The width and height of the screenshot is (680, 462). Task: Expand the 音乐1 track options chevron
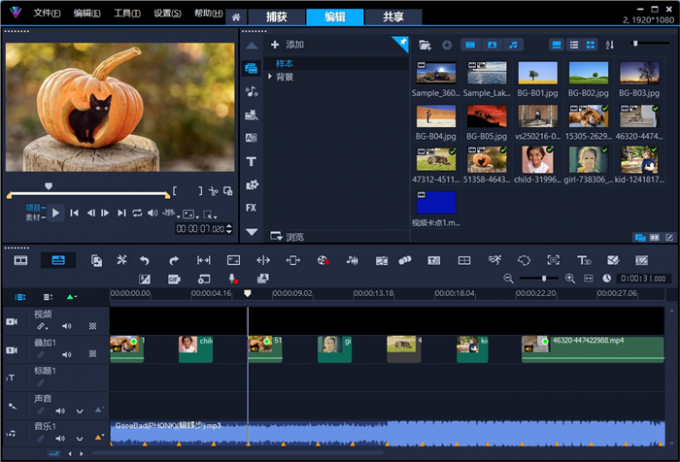[x=79, y=439]
